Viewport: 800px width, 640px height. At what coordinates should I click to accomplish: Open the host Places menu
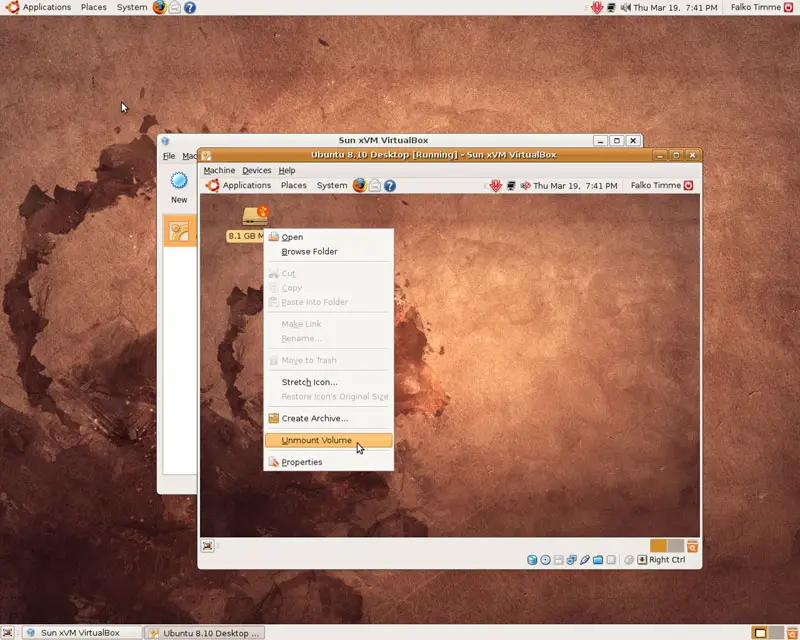[x=94, y=7]
